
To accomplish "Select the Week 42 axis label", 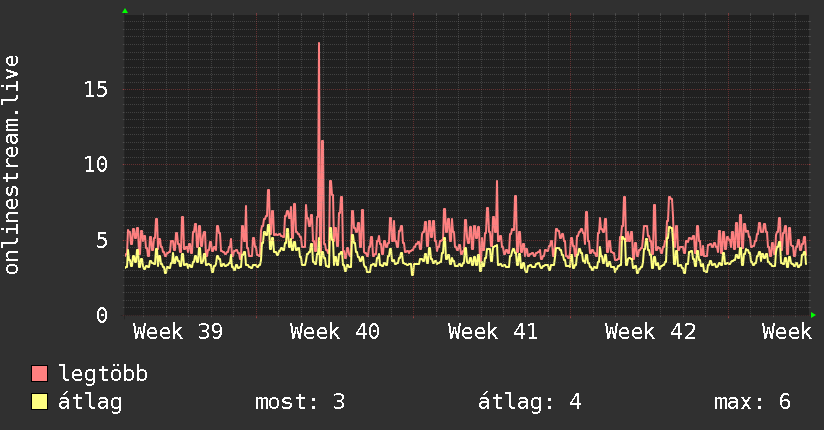I will 650,332.
